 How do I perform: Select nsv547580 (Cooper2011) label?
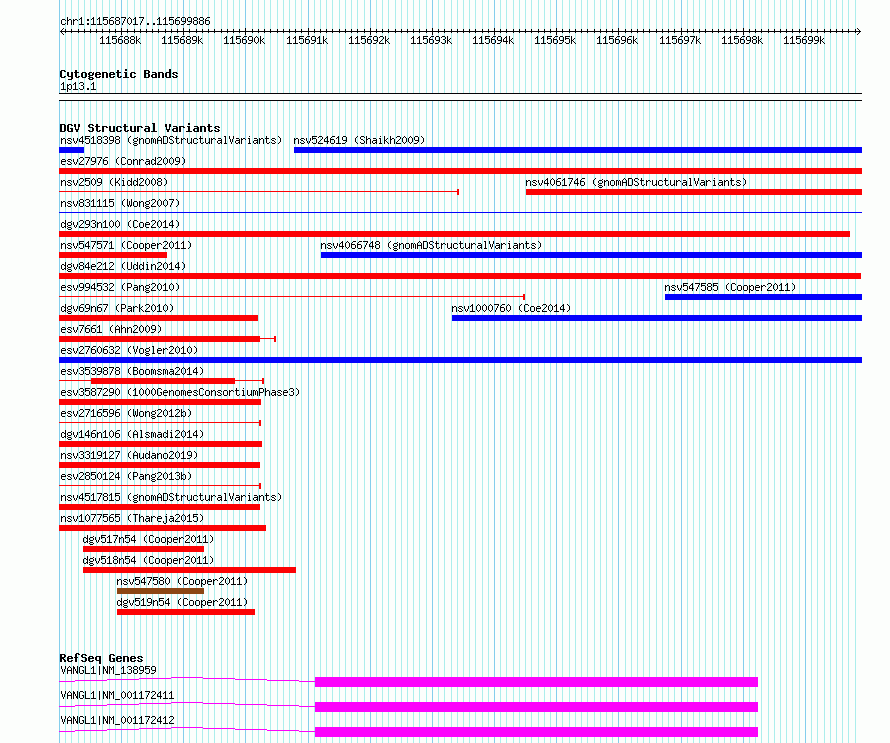182,581
